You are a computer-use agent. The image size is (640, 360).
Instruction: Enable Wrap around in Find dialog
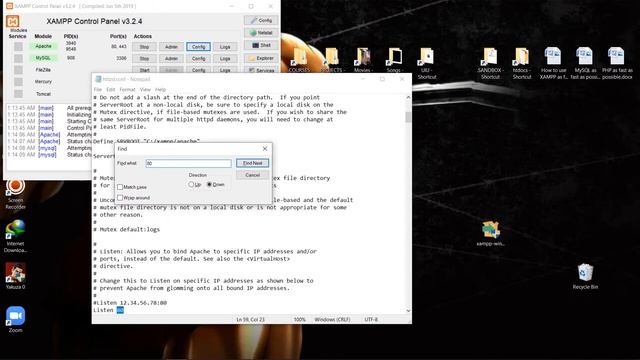pos(120,198)
